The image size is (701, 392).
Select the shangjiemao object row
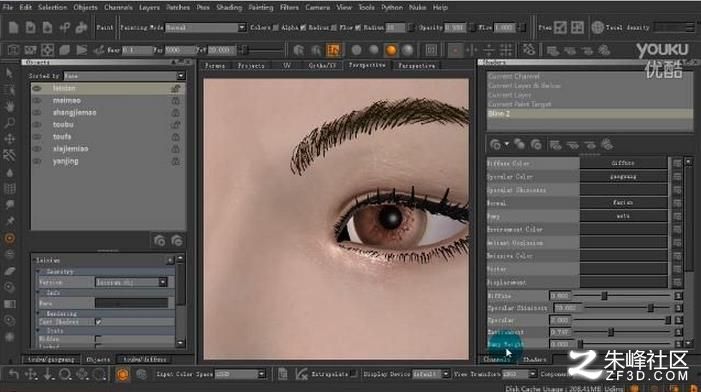(108, 113)
